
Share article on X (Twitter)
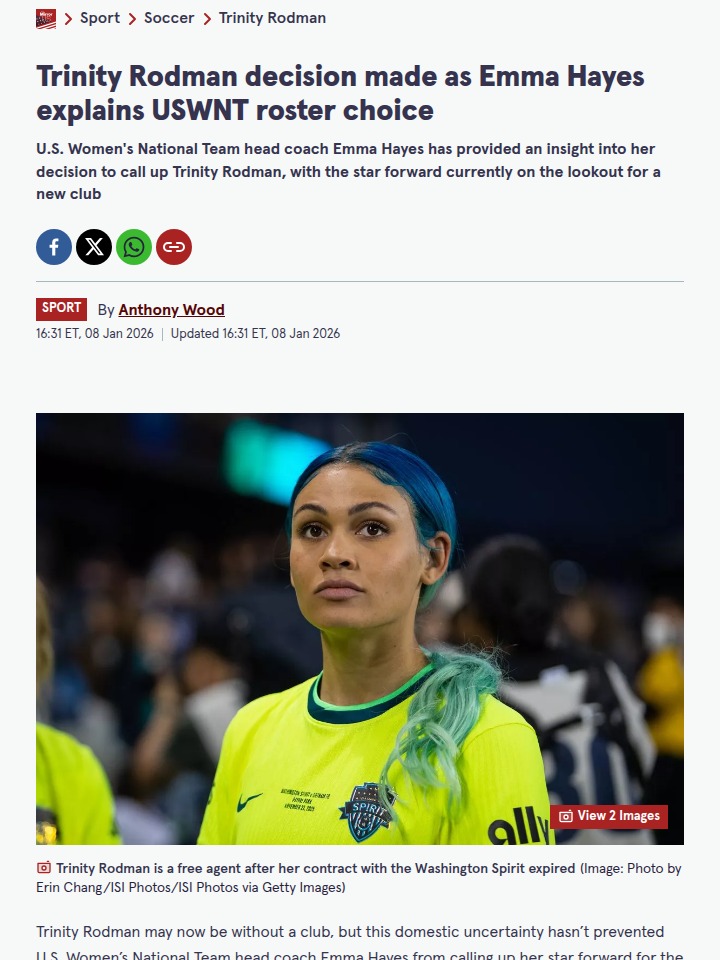coord(94,247)
